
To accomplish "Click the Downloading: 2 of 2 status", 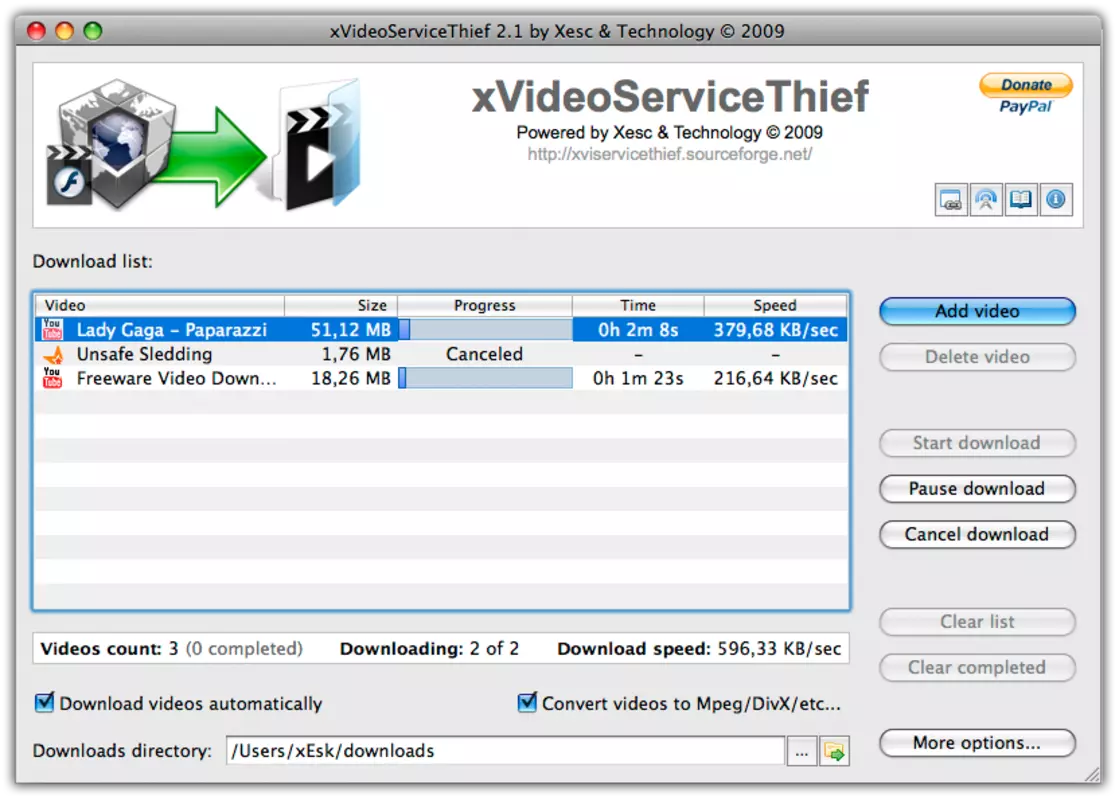I will pyautogui.click(x=430, y=649).
